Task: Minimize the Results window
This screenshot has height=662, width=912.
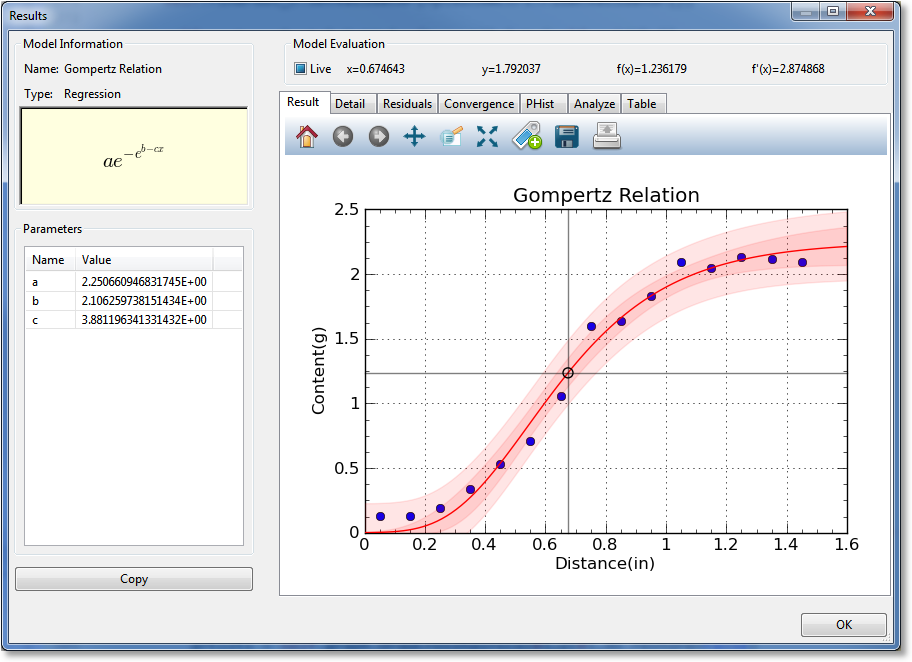Action: click(806, 12)
